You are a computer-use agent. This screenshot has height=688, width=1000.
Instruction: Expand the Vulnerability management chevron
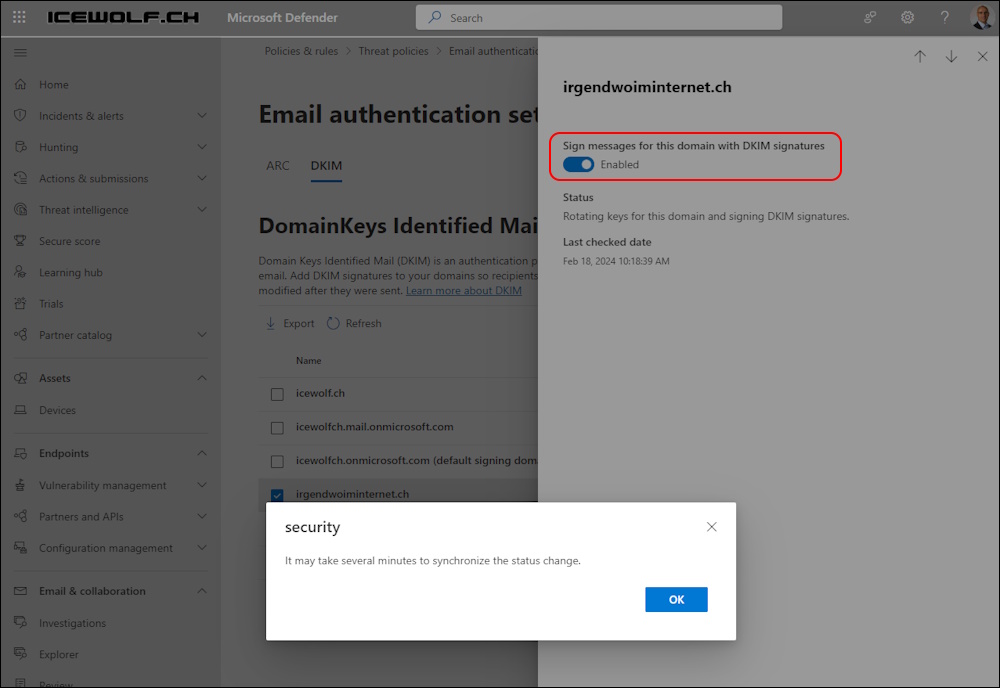[x=202, y=485]
